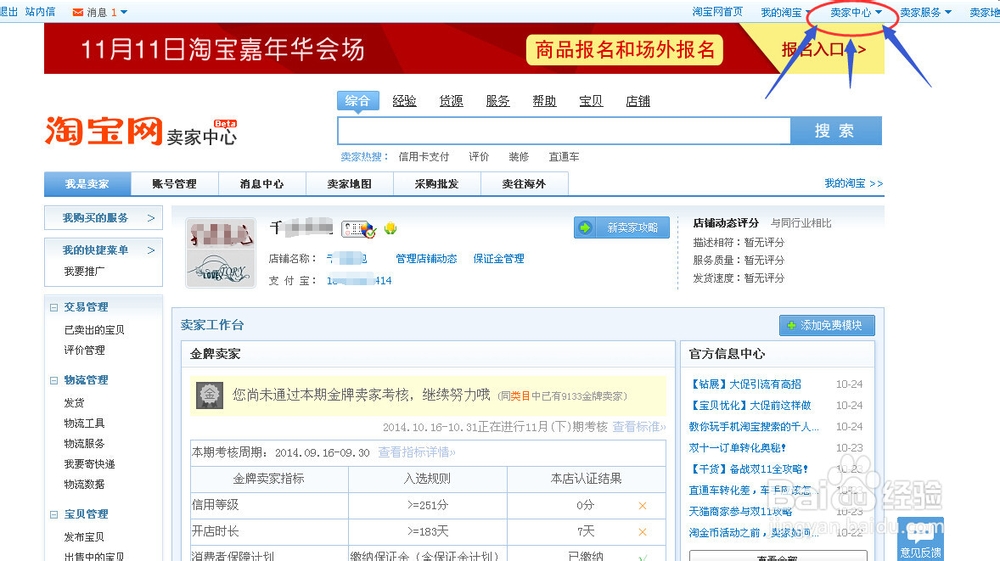This screenshot has width=1000, height=561.
Task: Open news item 双十一订单转化奥秘!
Action: pyautogui.click(x=737, y=448)
